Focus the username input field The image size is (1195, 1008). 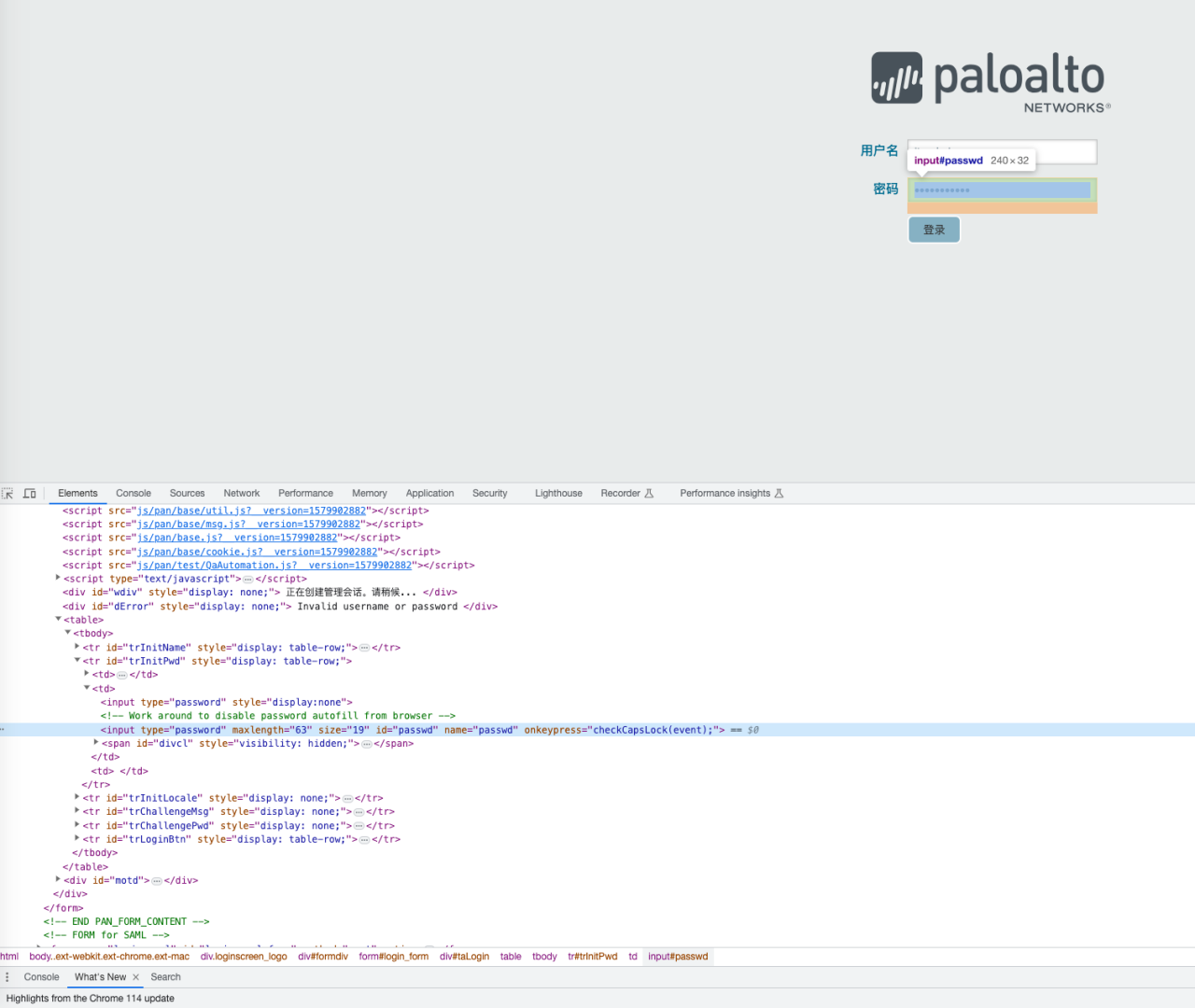[1003, 151]
